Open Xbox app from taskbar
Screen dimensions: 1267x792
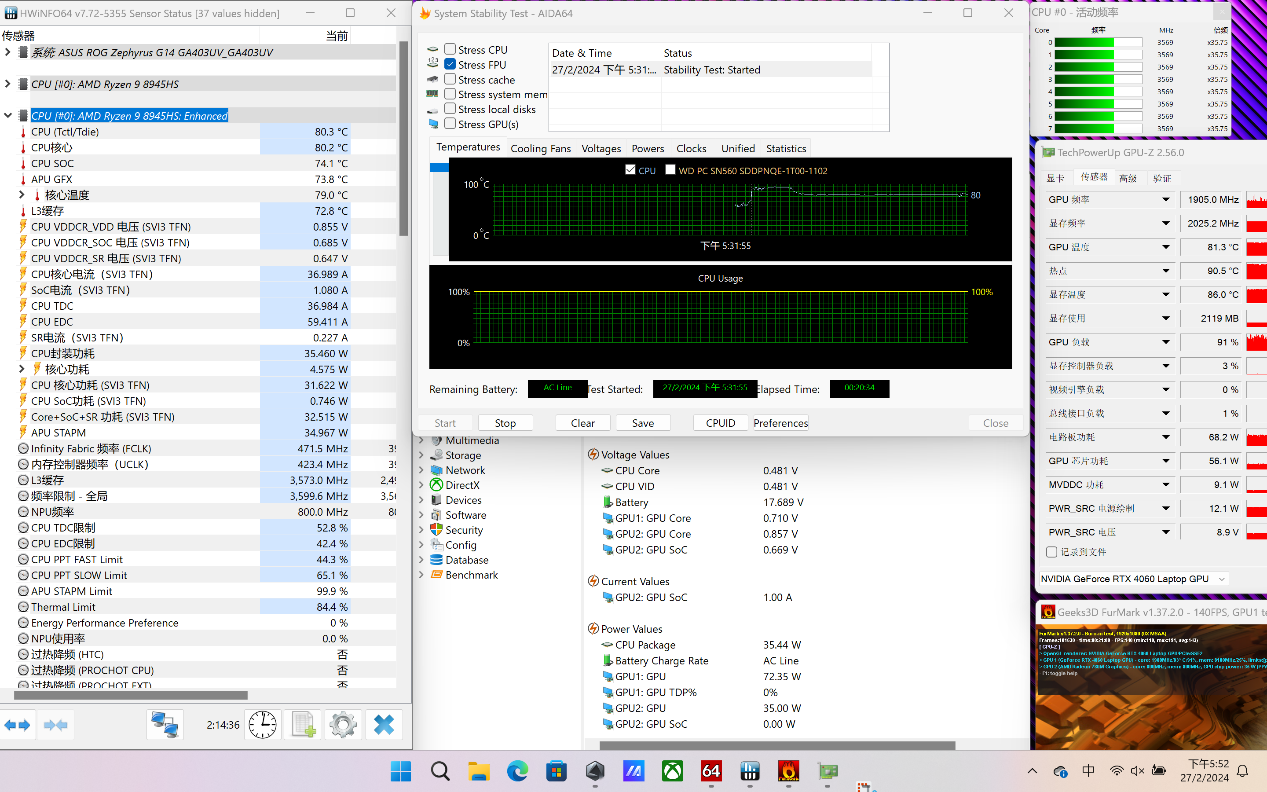click(673, 771)
